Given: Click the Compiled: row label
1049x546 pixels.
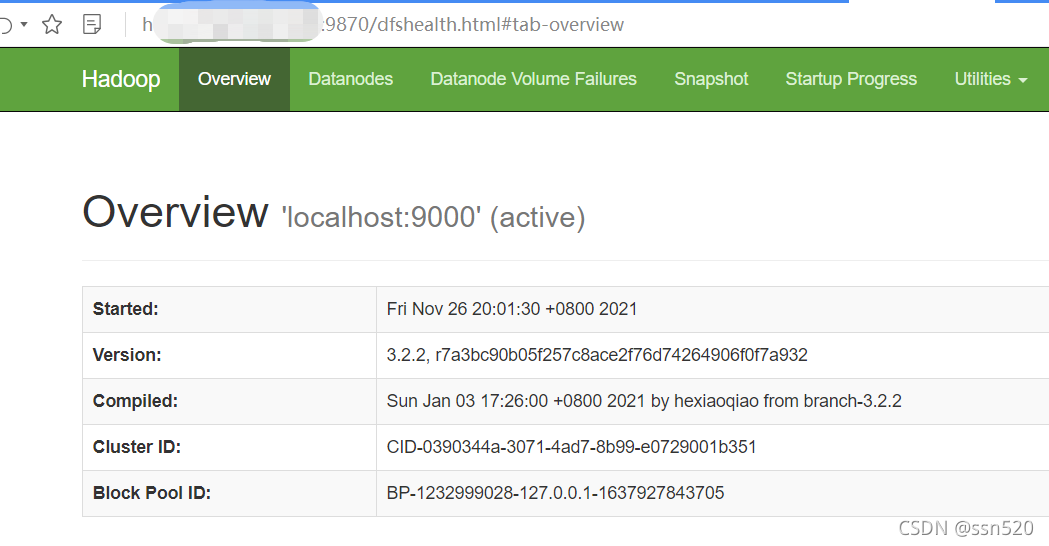Looking at the screenshot, I should [135, 401].
